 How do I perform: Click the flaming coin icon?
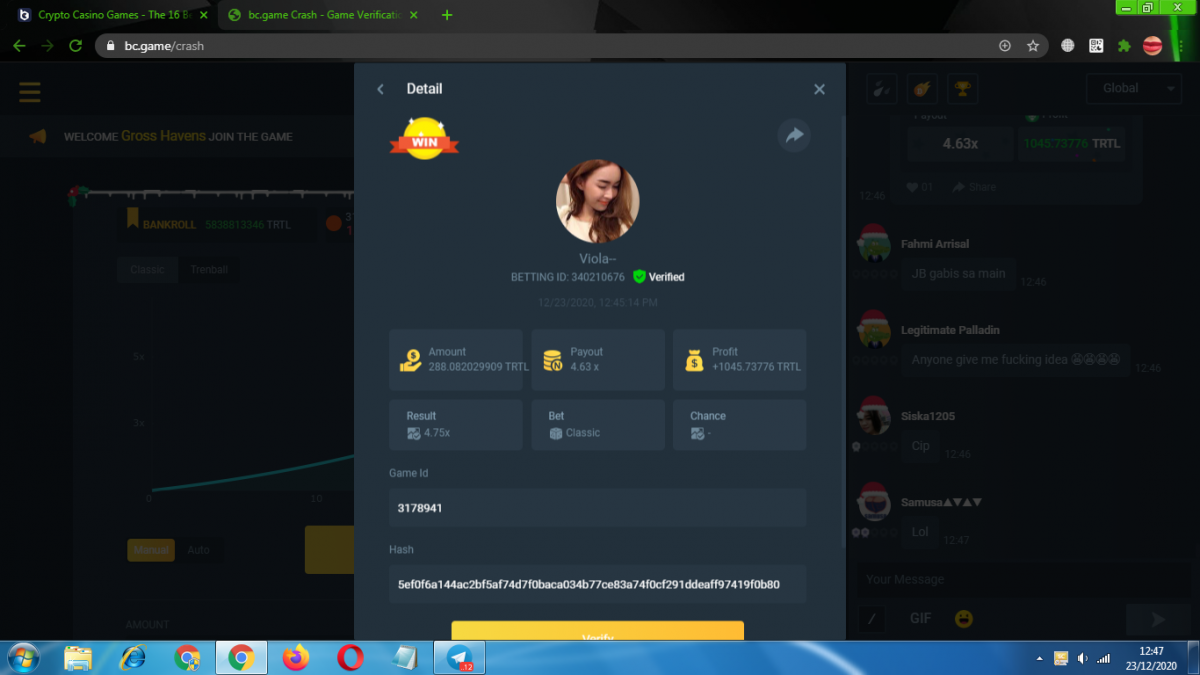[922, 89]
